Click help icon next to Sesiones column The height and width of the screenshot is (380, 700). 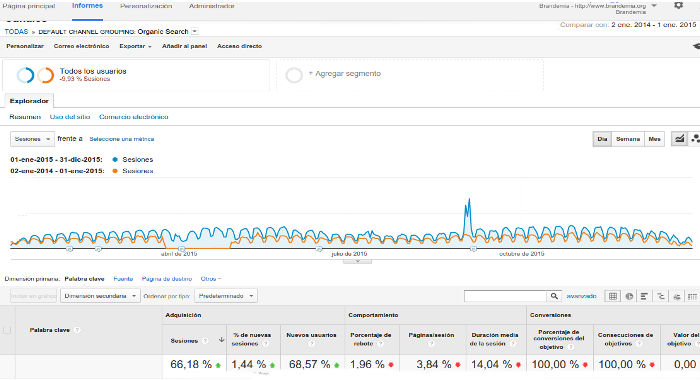205,341
